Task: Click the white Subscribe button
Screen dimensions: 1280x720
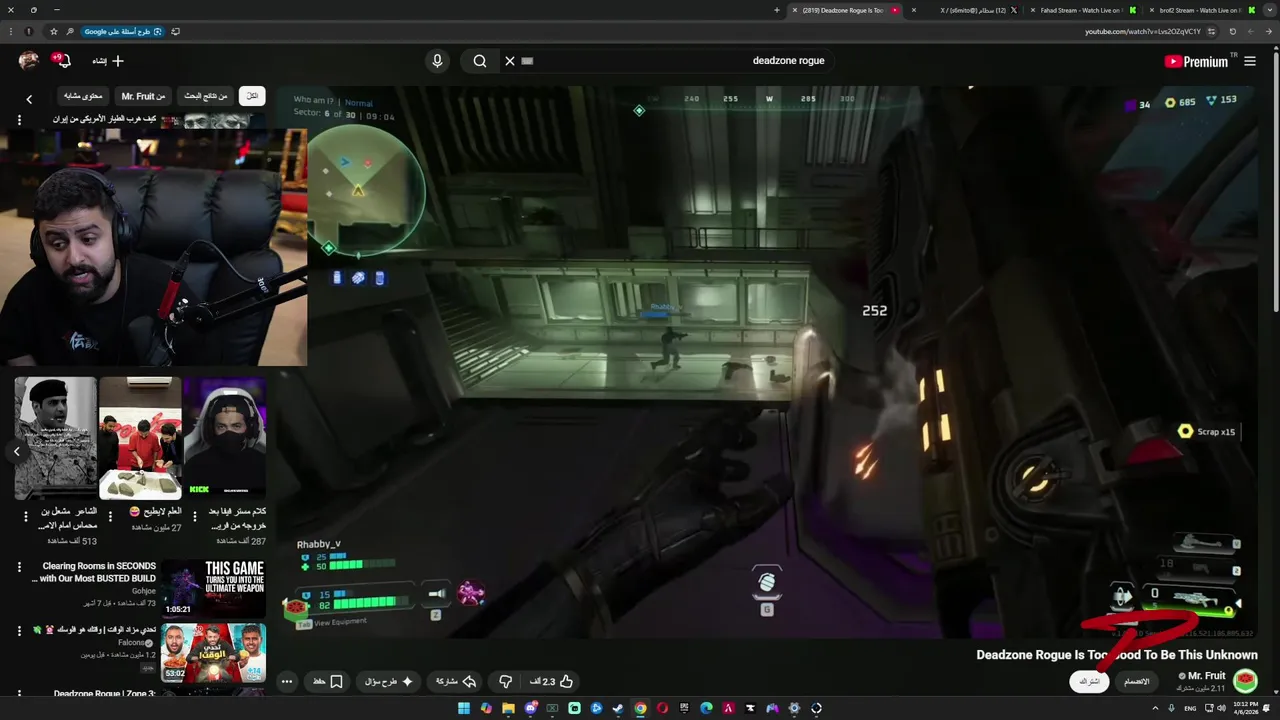Action: (x=1090, y=681)
